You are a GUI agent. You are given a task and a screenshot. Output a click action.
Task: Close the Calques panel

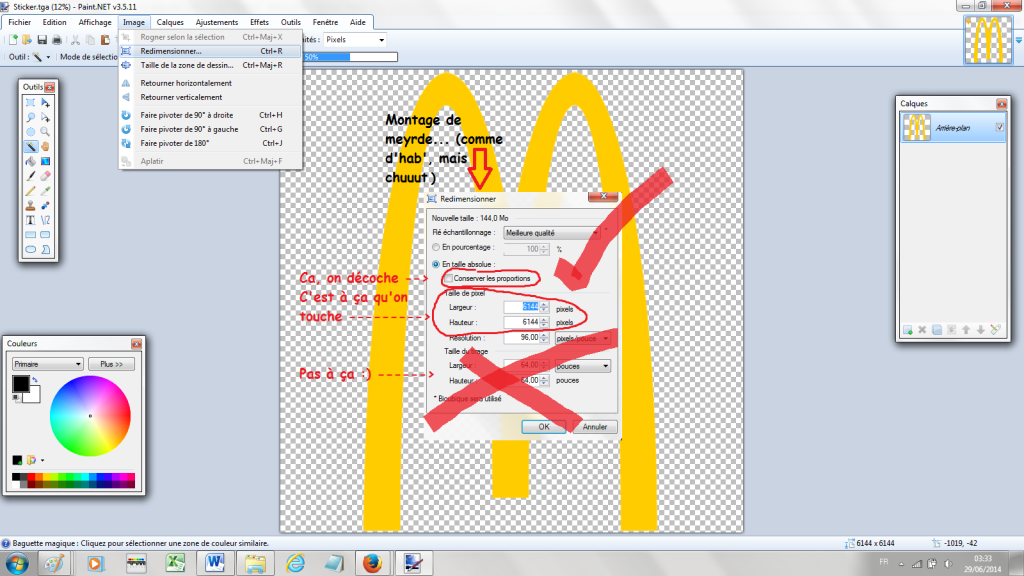click(x=1002, y=104)
